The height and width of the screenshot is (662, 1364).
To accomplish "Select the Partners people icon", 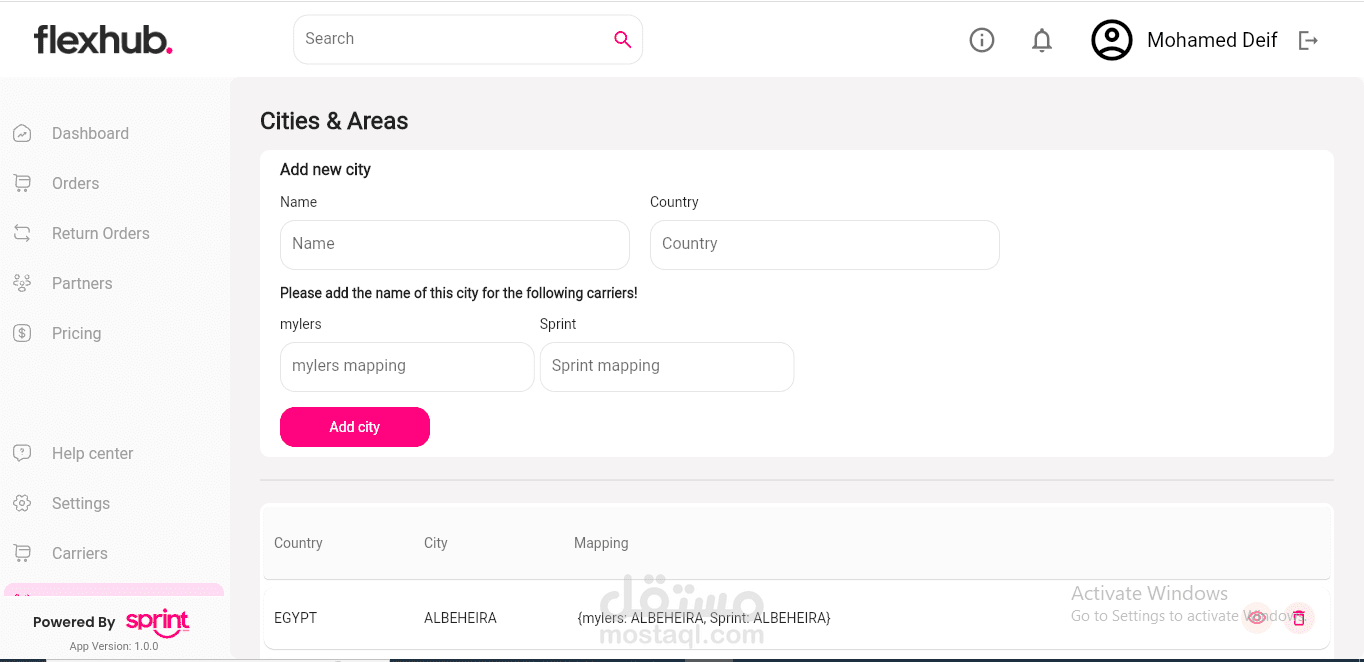I will (22, 283).
